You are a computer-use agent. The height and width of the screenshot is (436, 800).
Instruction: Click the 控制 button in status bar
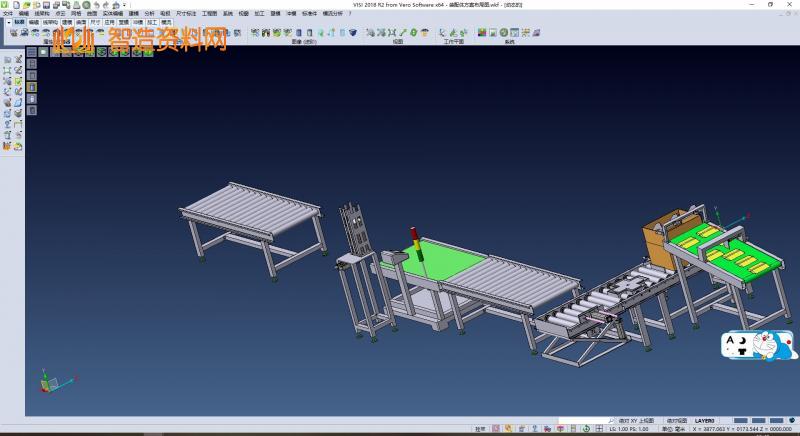481,429
